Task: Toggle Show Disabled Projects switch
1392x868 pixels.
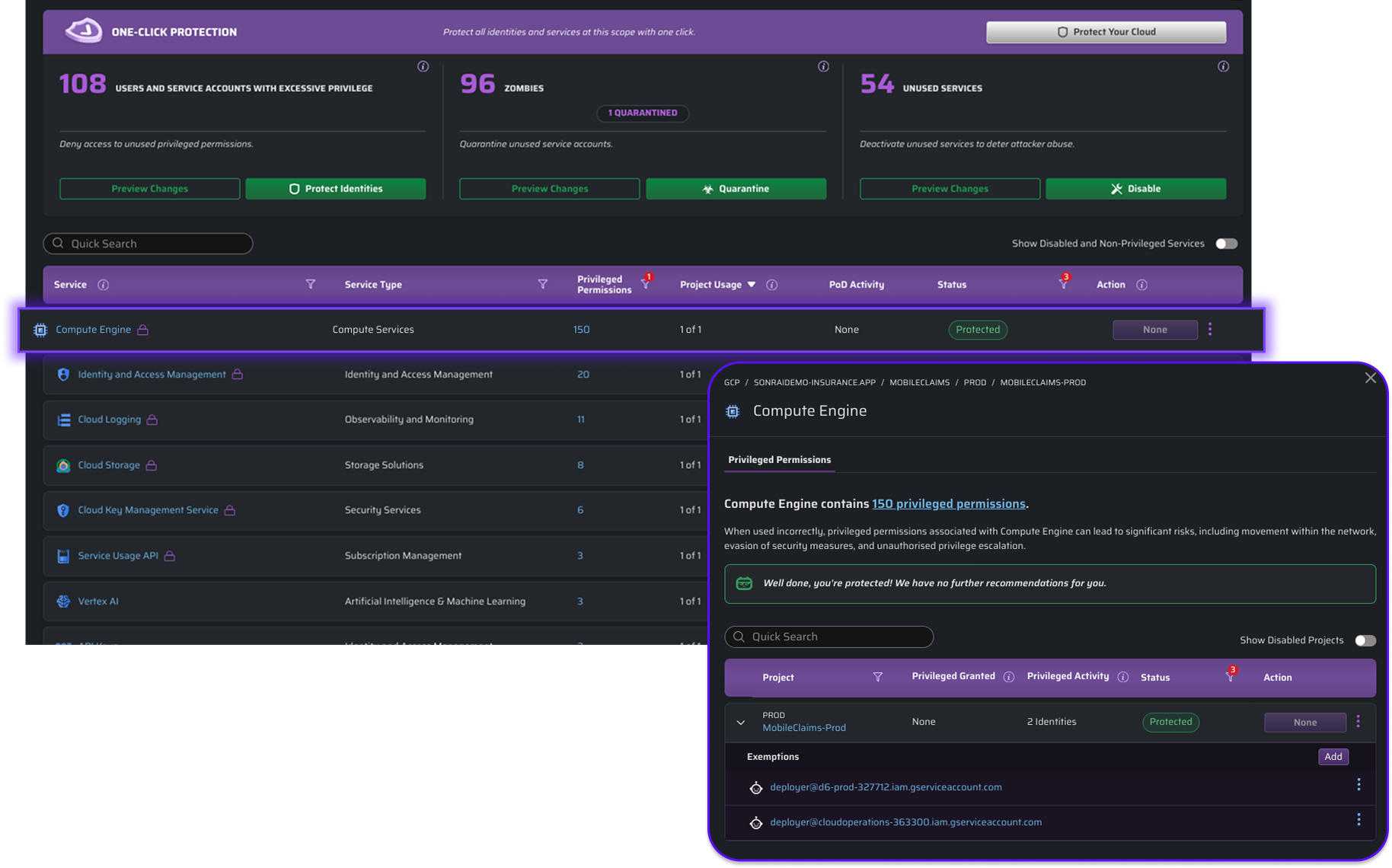Action: [x=1365, y=640]
